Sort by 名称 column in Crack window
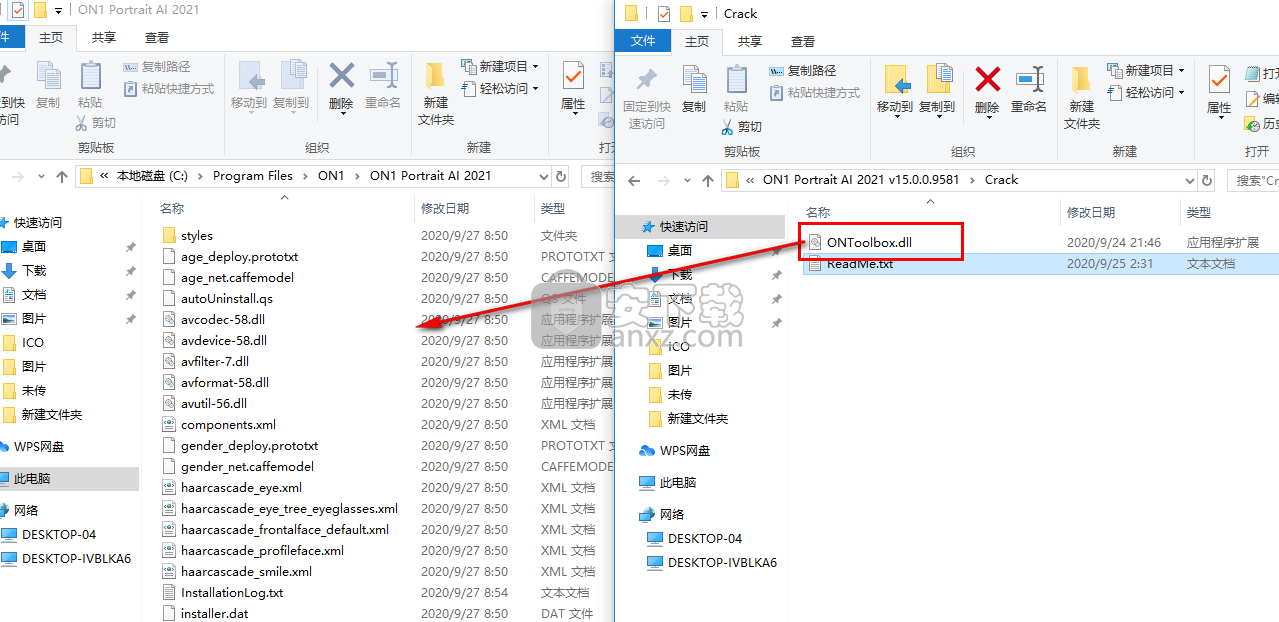The image size is (1279, 622). point(818,213)
